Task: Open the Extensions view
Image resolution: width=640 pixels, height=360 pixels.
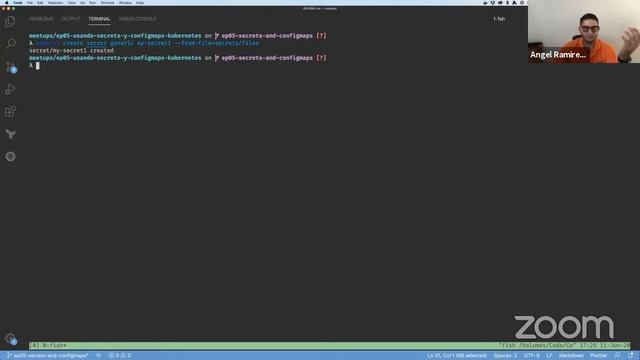Action: click(11, 111)
